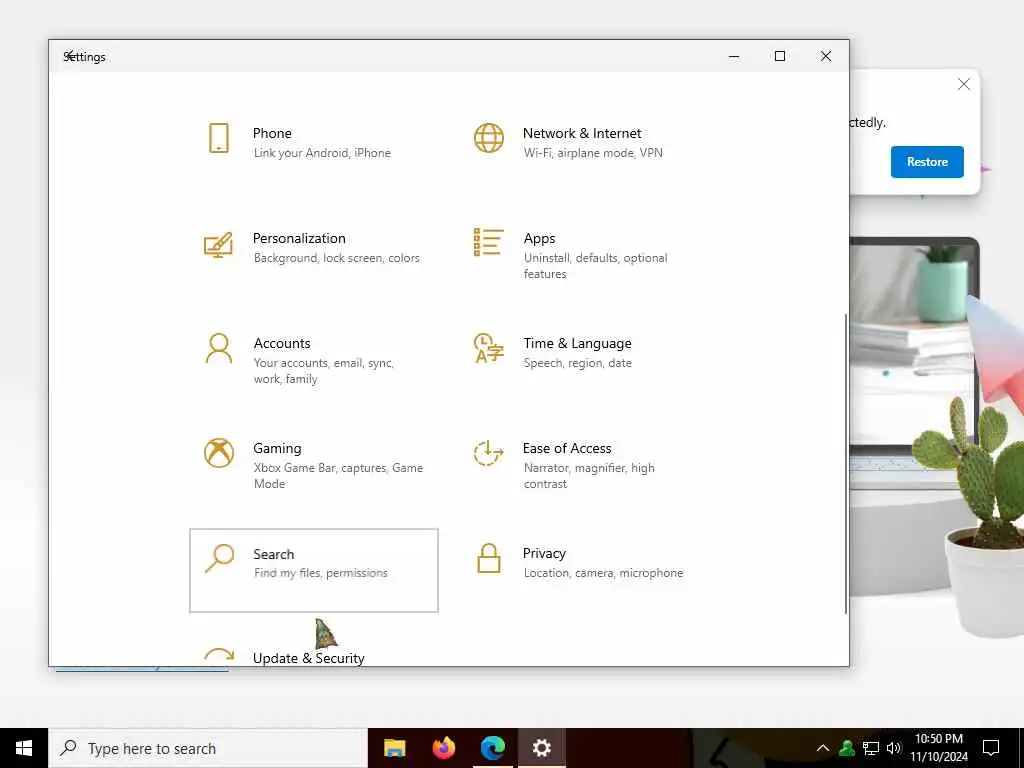The height and width of the screenshot is (768, 1024).
Task: Open the Privacy padlock icon
Action: [x=488, y=558]
